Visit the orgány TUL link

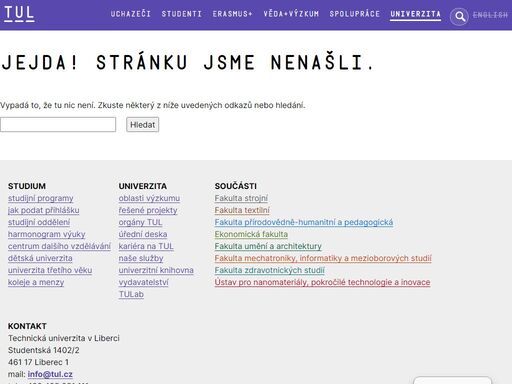[x=140, y=222]
